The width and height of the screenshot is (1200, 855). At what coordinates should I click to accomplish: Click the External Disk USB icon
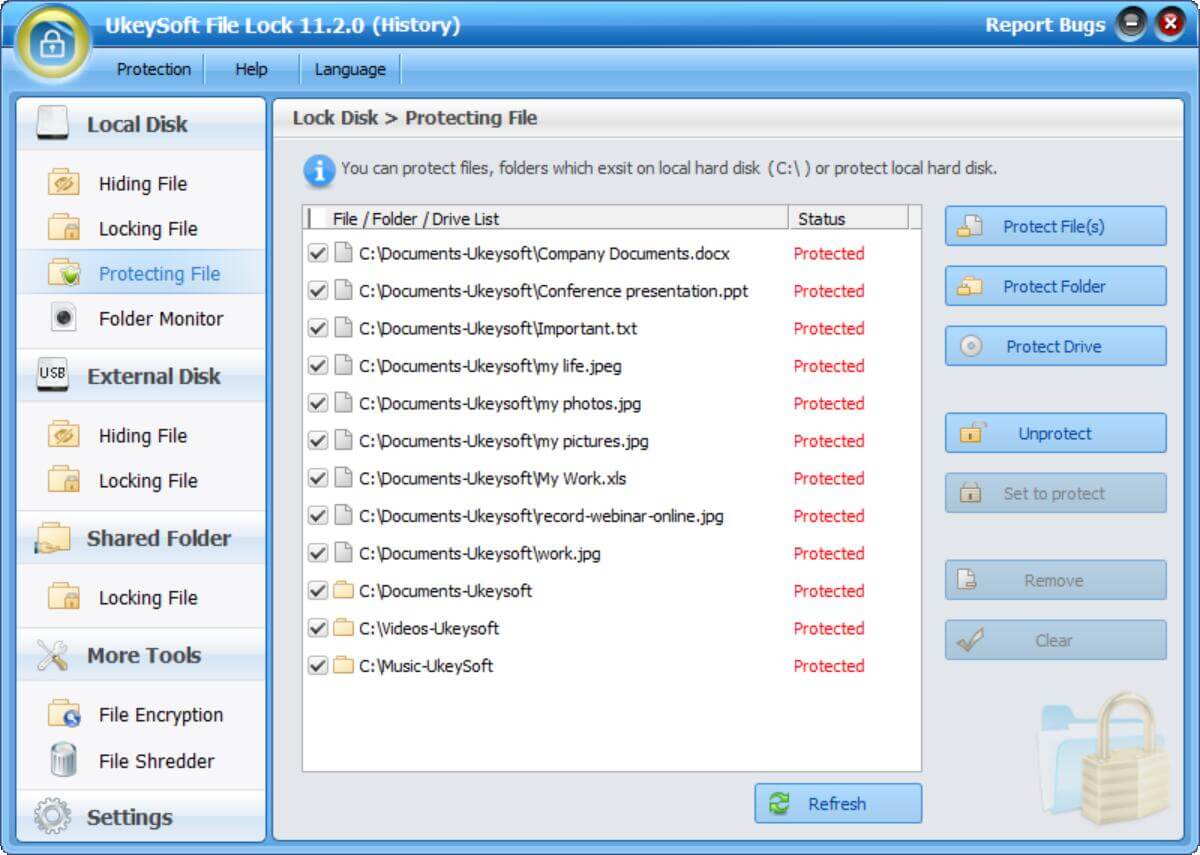(x=52, y=375)
